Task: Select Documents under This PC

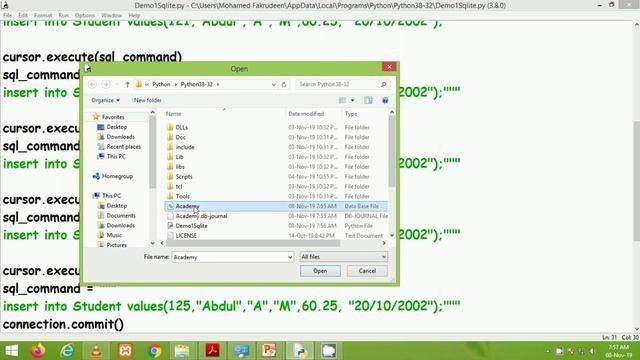Action: [x=121, y=216]
